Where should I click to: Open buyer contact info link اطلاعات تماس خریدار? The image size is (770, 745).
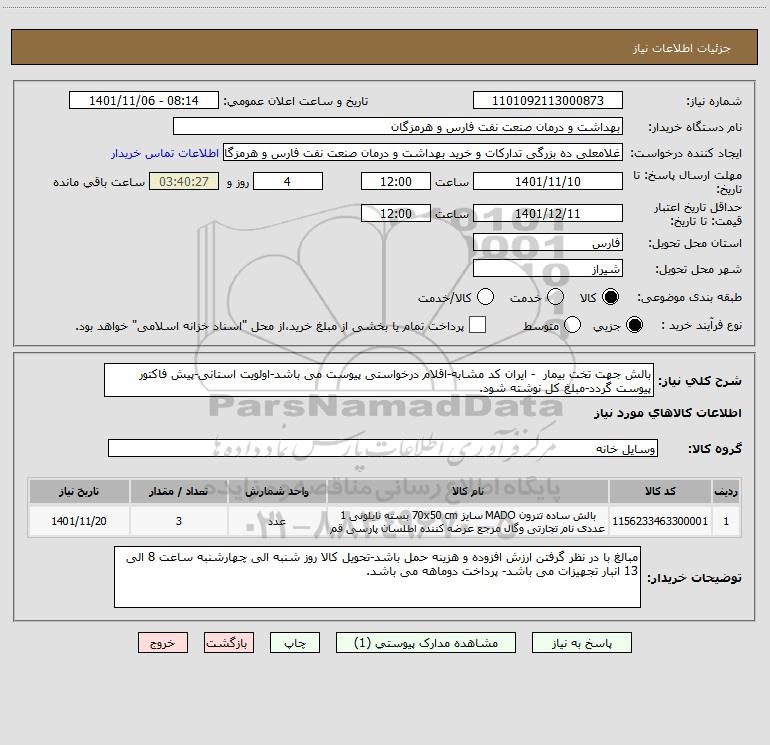pos(165,153)
